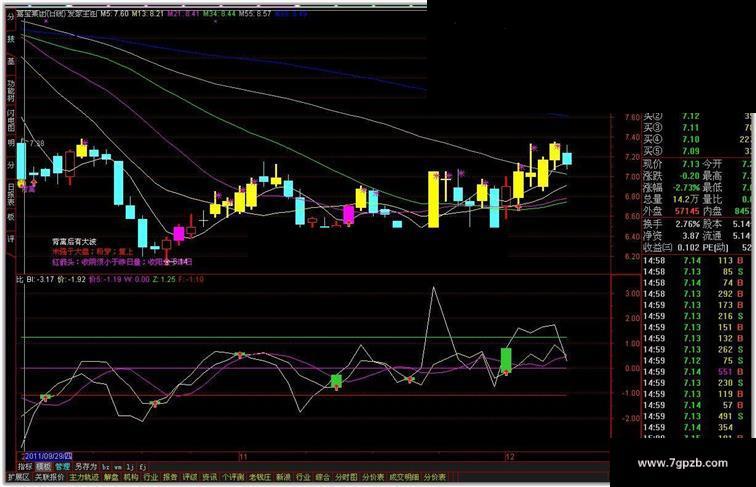756x487 pixels.
Task: Click the tall yellow candlestick with the spike
Action: point(433,199)
